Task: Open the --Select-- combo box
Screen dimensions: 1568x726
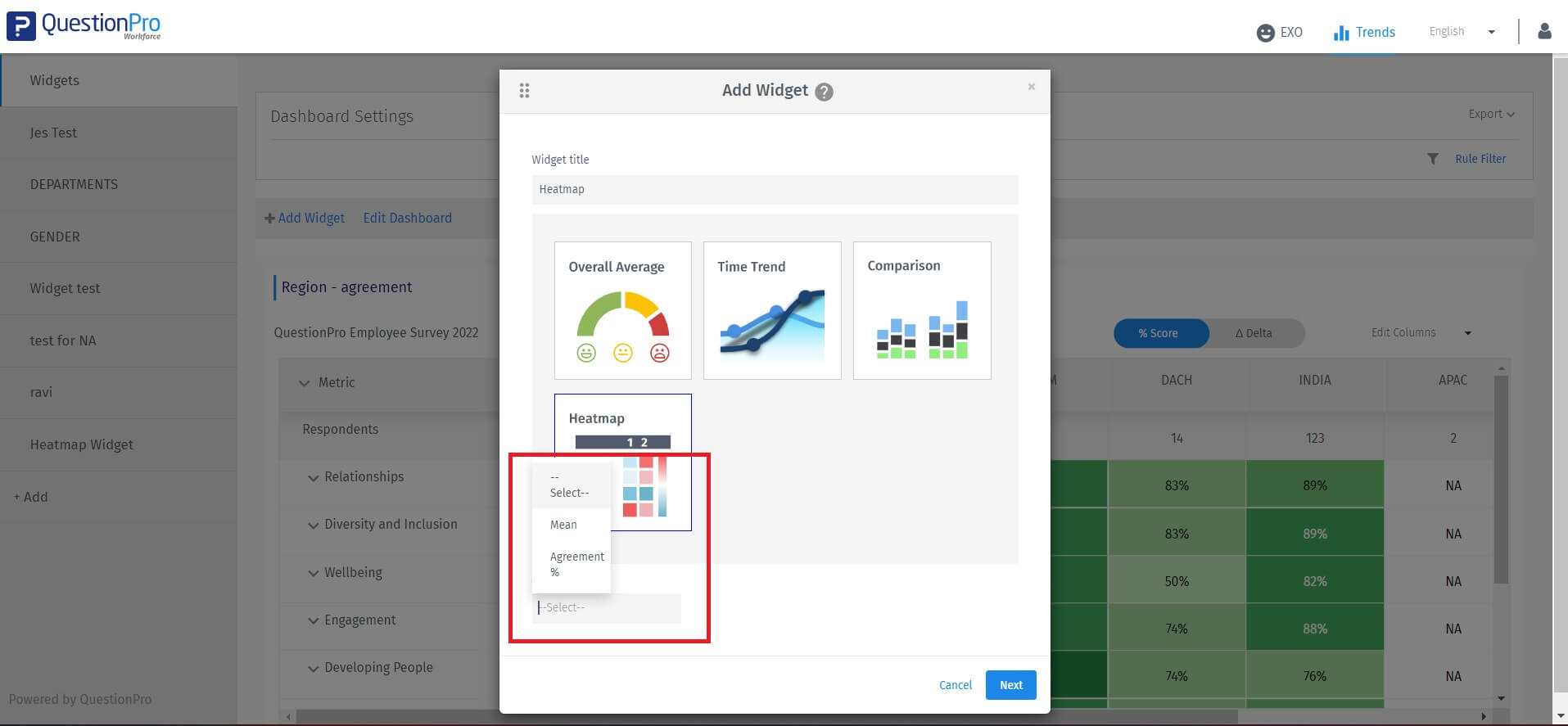Action: (x=607, y=608)
